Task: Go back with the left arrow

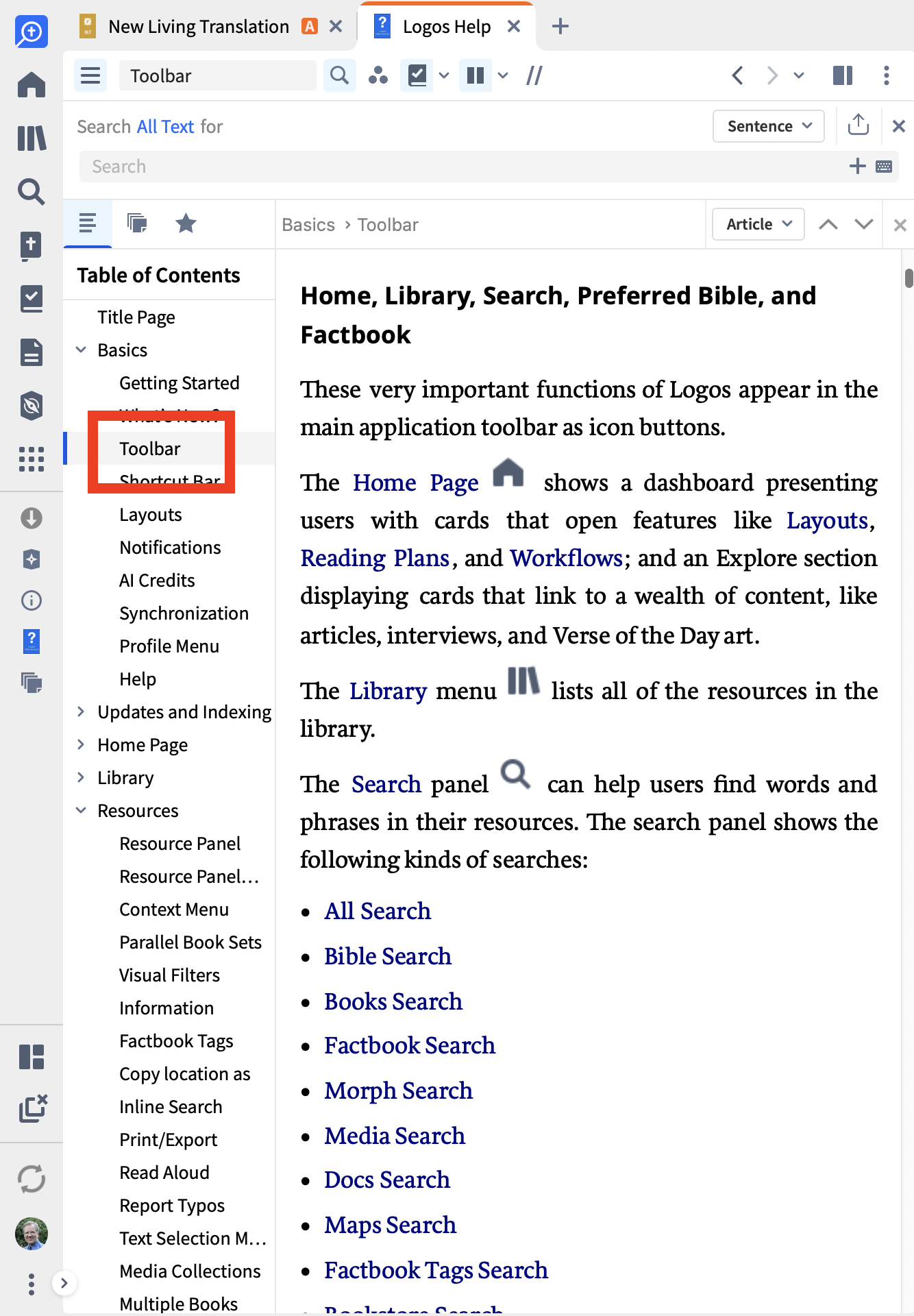Action: [738, 75]
